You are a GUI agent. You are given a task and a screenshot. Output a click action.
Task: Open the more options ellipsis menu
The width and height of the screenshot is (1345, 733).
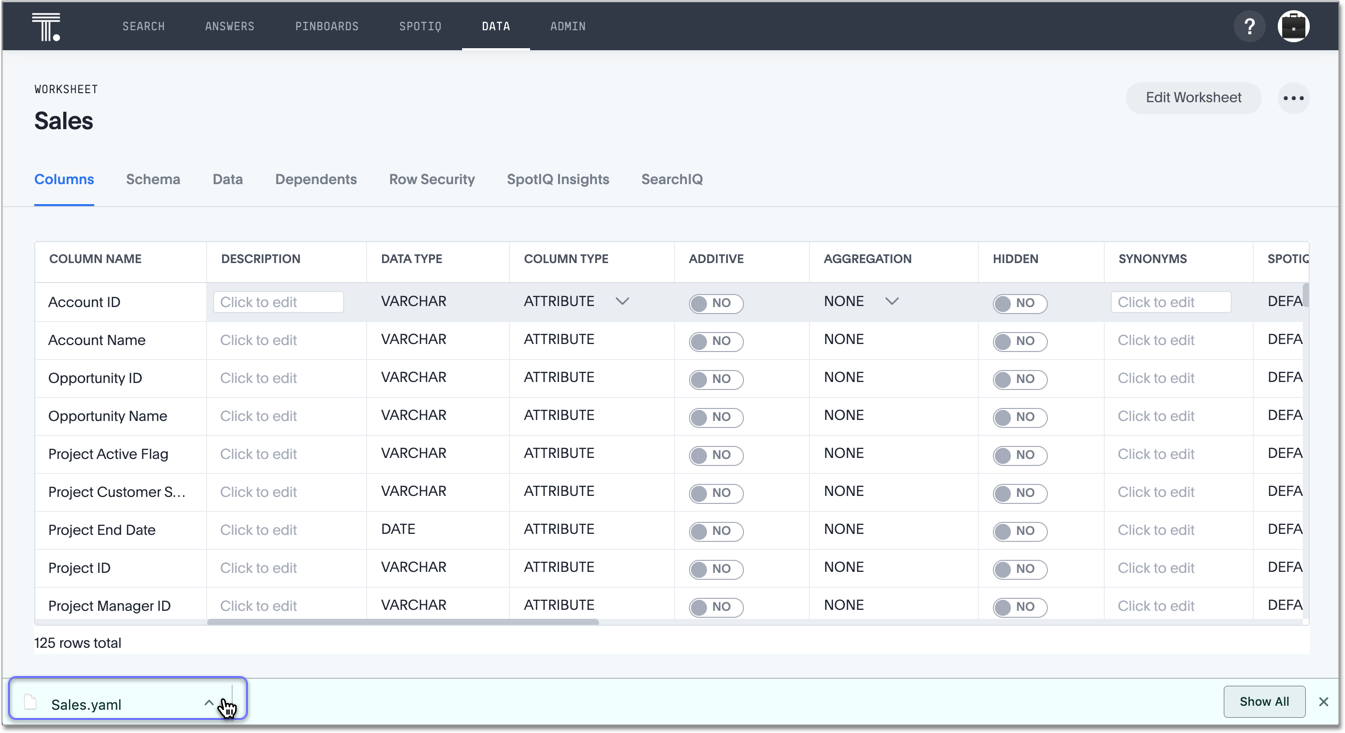coord(1294,98)
